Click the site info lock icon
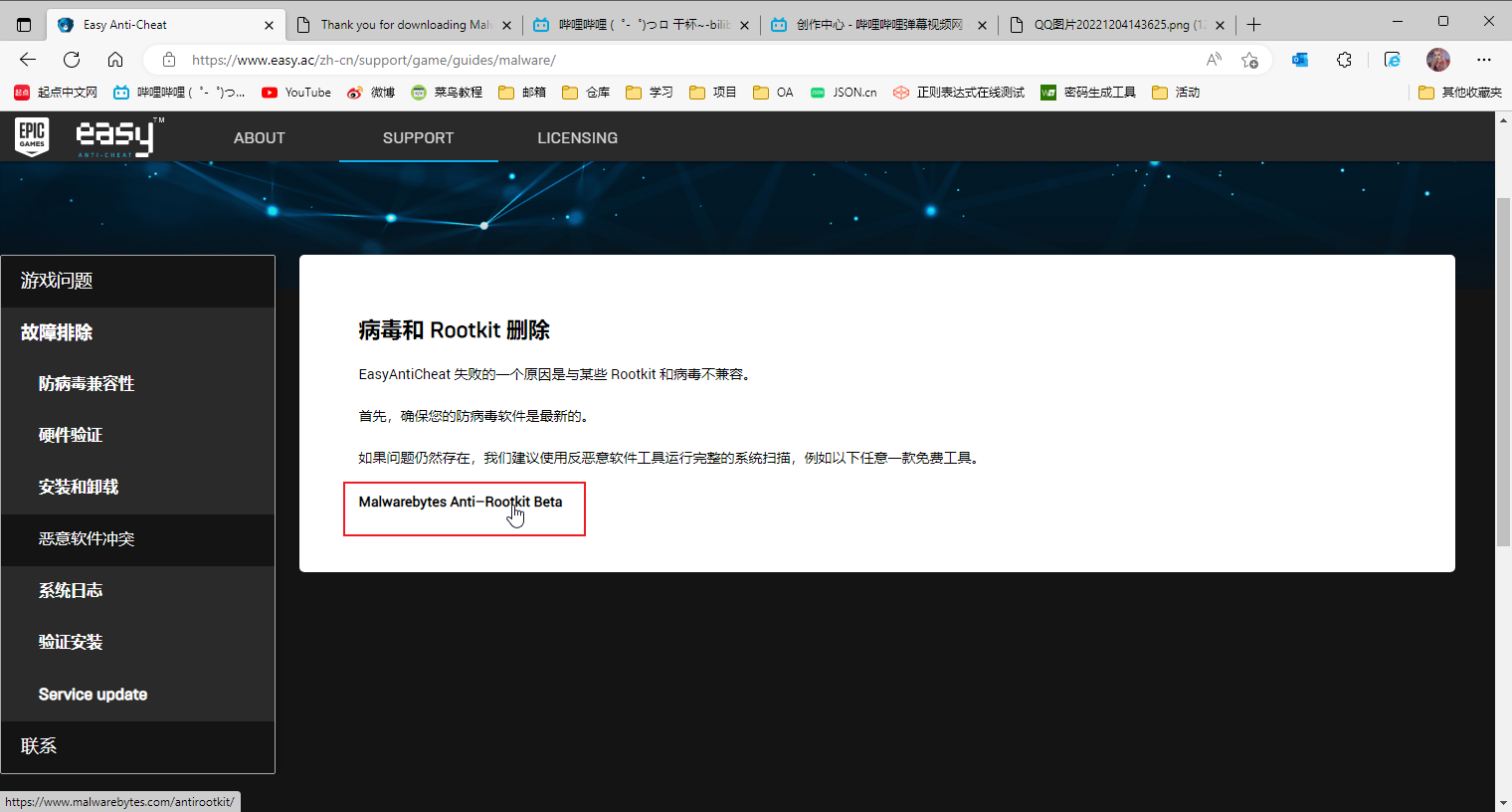 (x=169, y=60)
